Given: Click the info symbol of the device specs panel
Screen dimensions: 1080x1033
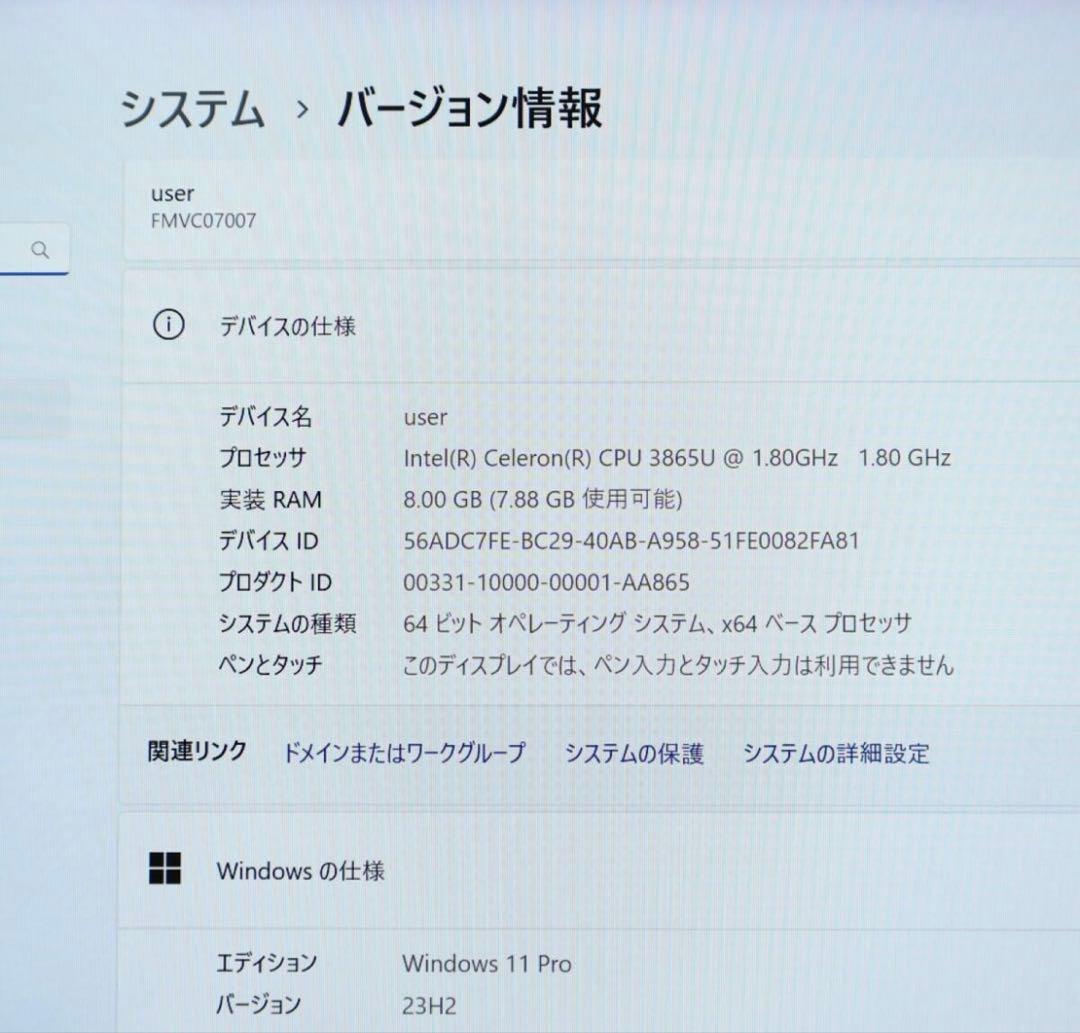Looking at the screenshot, I should tap(169, 325).
